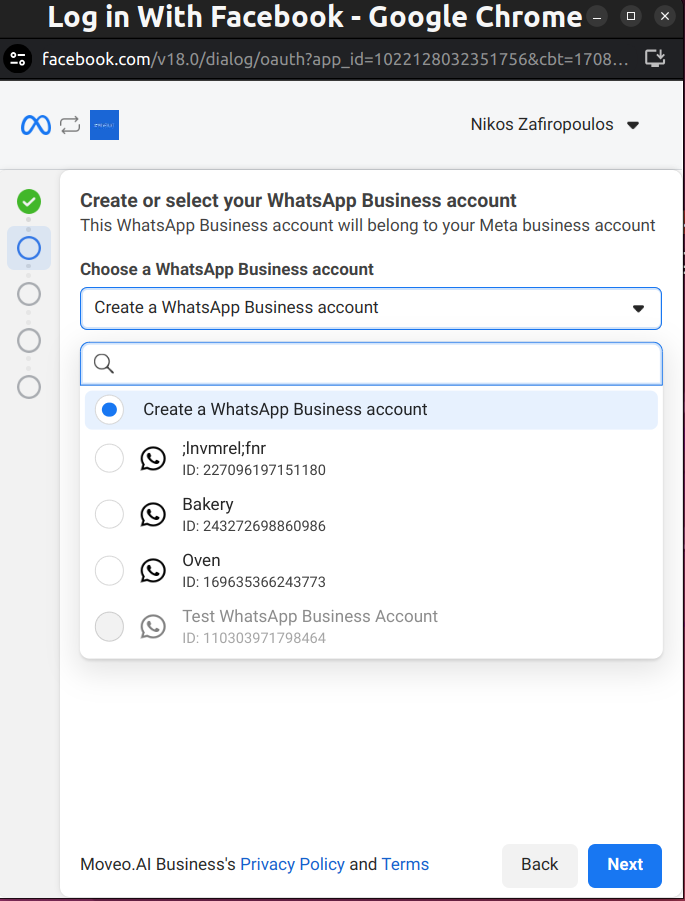
Task: Click the WhatsApp icon next to Bakery
Action: [x=153, y=515]
